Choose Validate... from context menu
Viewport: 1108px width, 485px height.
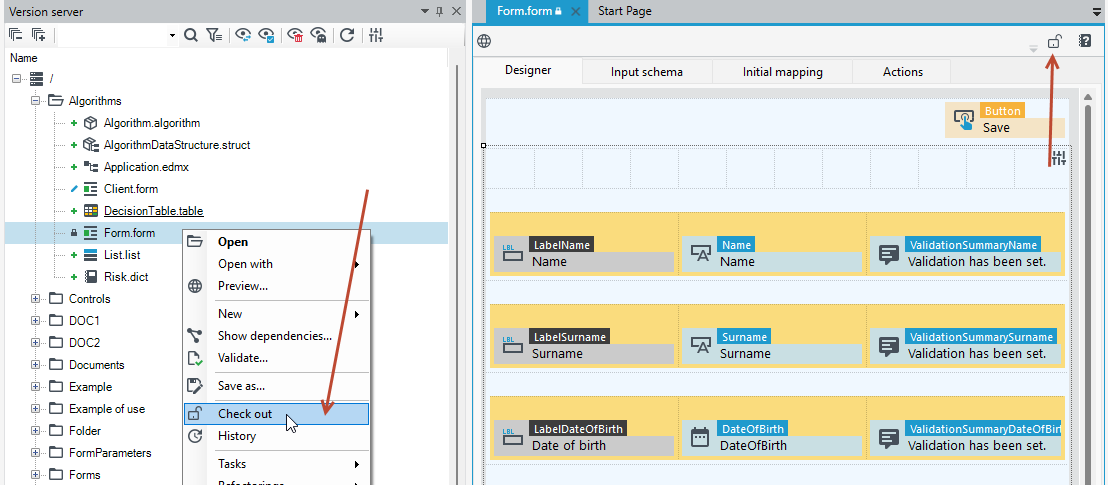276,358
